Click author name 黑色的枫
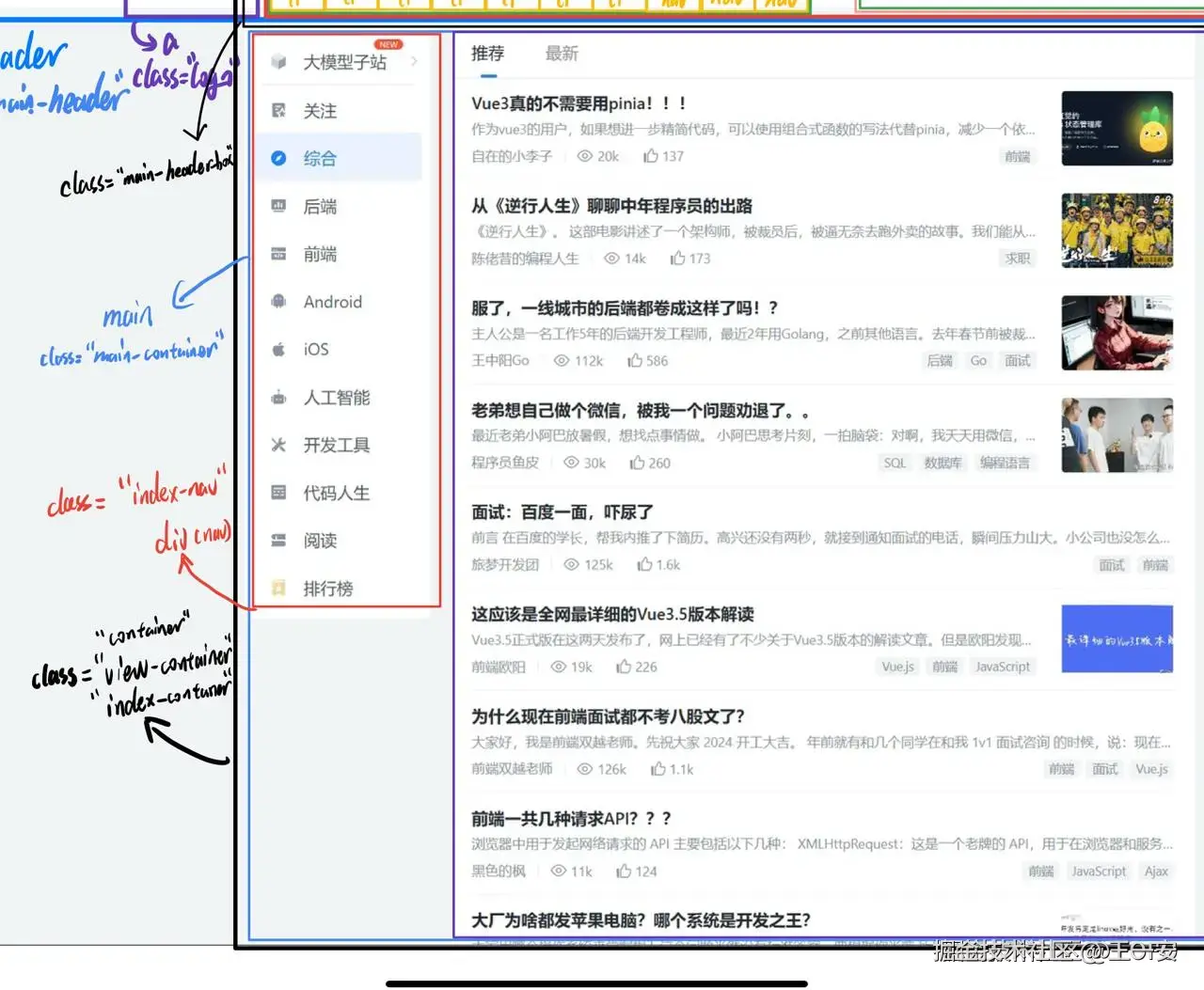 499,872
